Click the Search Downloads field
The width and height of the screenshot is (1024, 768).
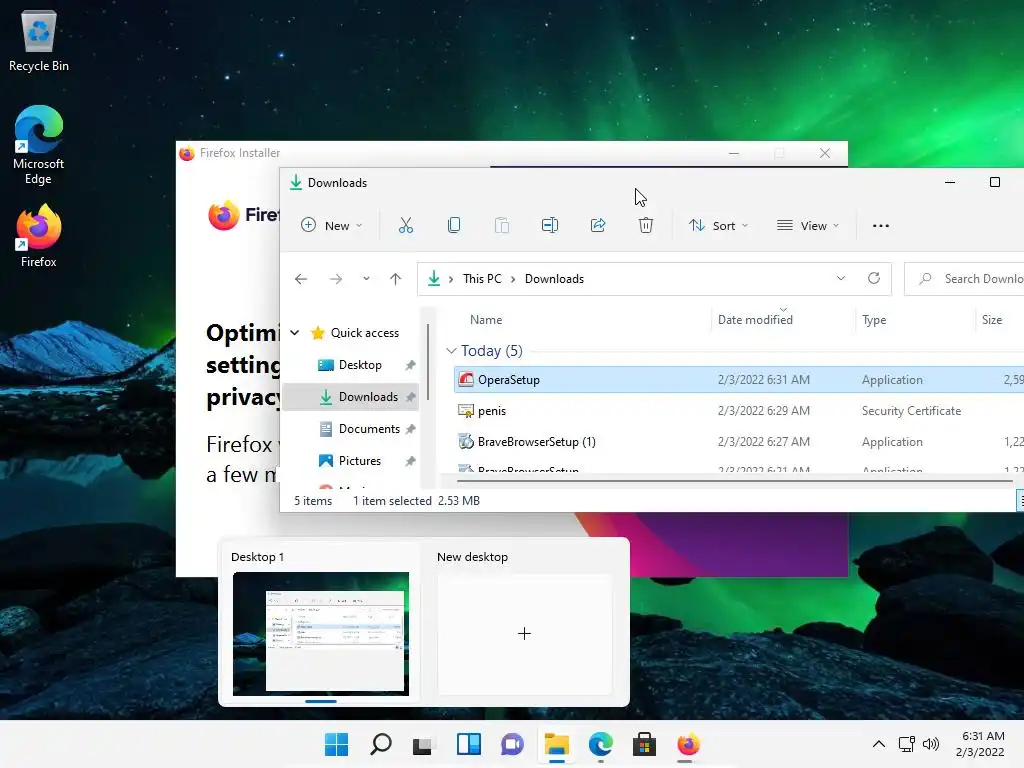(965, 279)
